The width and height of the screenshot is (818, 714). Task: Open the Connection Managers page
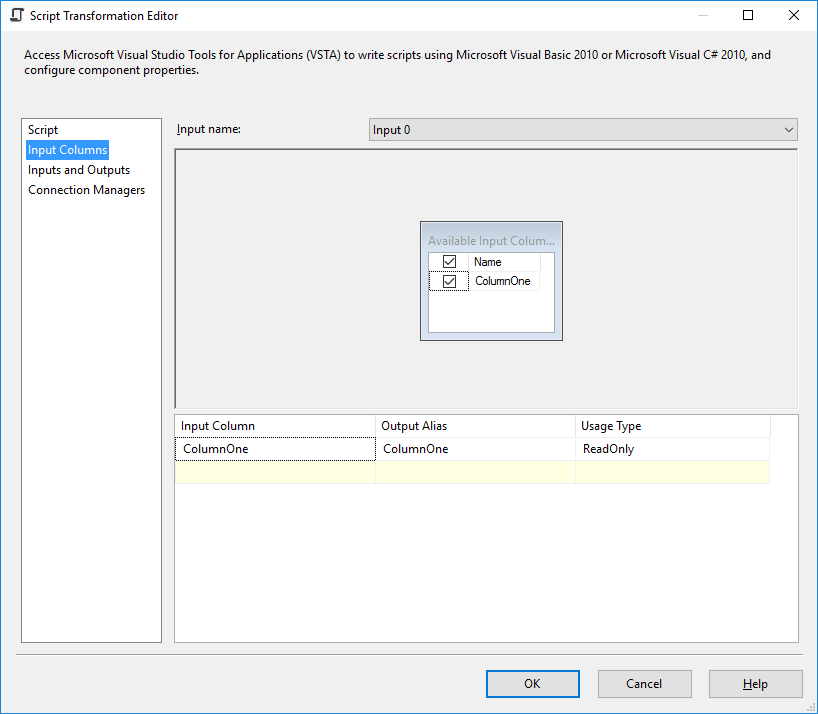click(x=86, y=189)
